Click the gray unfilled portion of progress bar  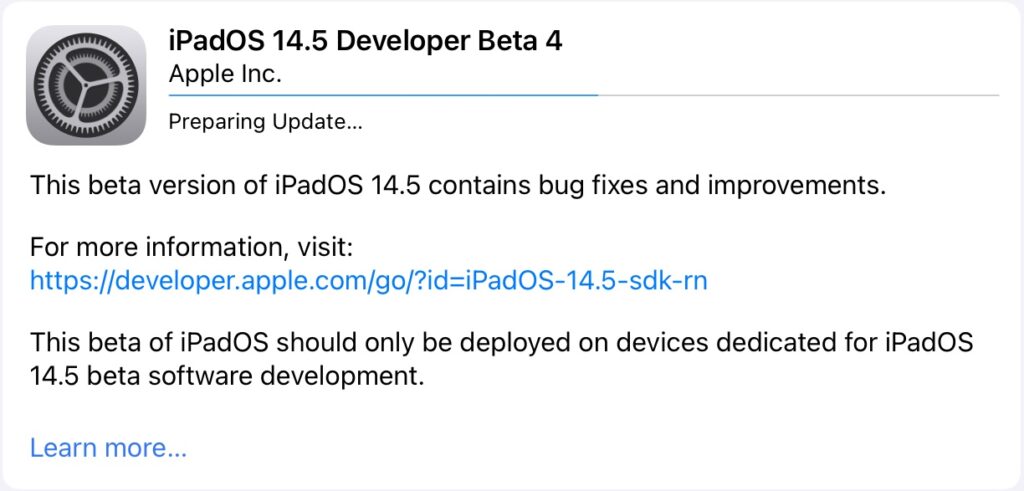point(800,95)
